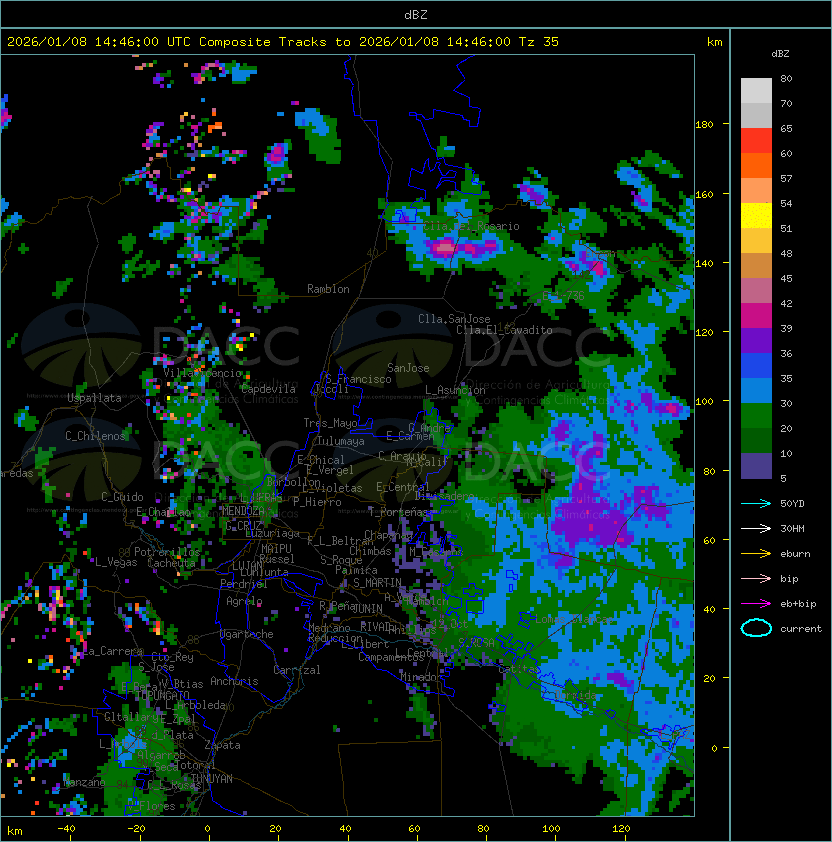Click the 'eb+bip' legend label

point(798,604)
